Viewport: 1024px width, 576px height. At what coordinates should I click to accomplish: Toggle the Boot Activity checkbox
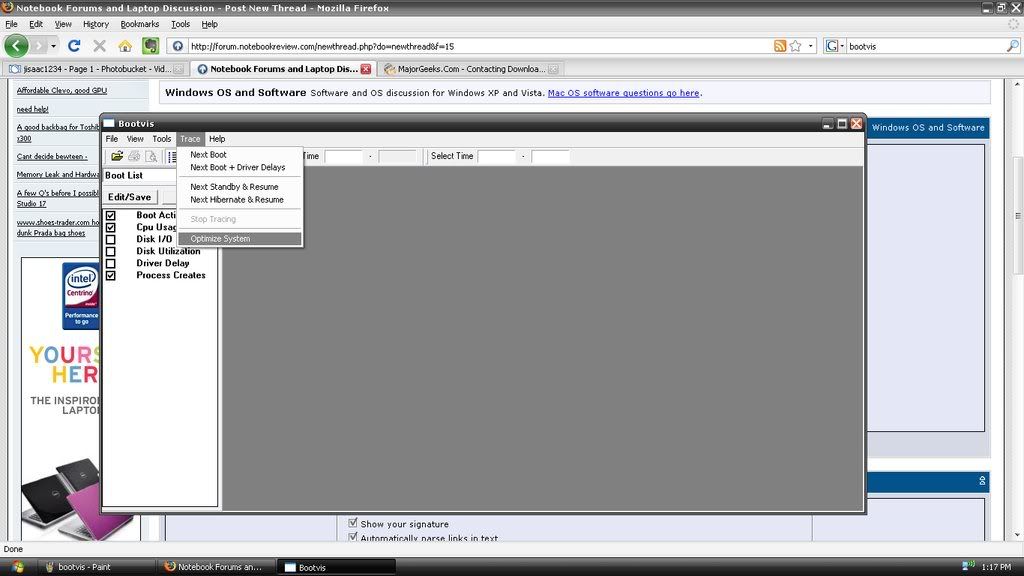click(x=110, y=216)
